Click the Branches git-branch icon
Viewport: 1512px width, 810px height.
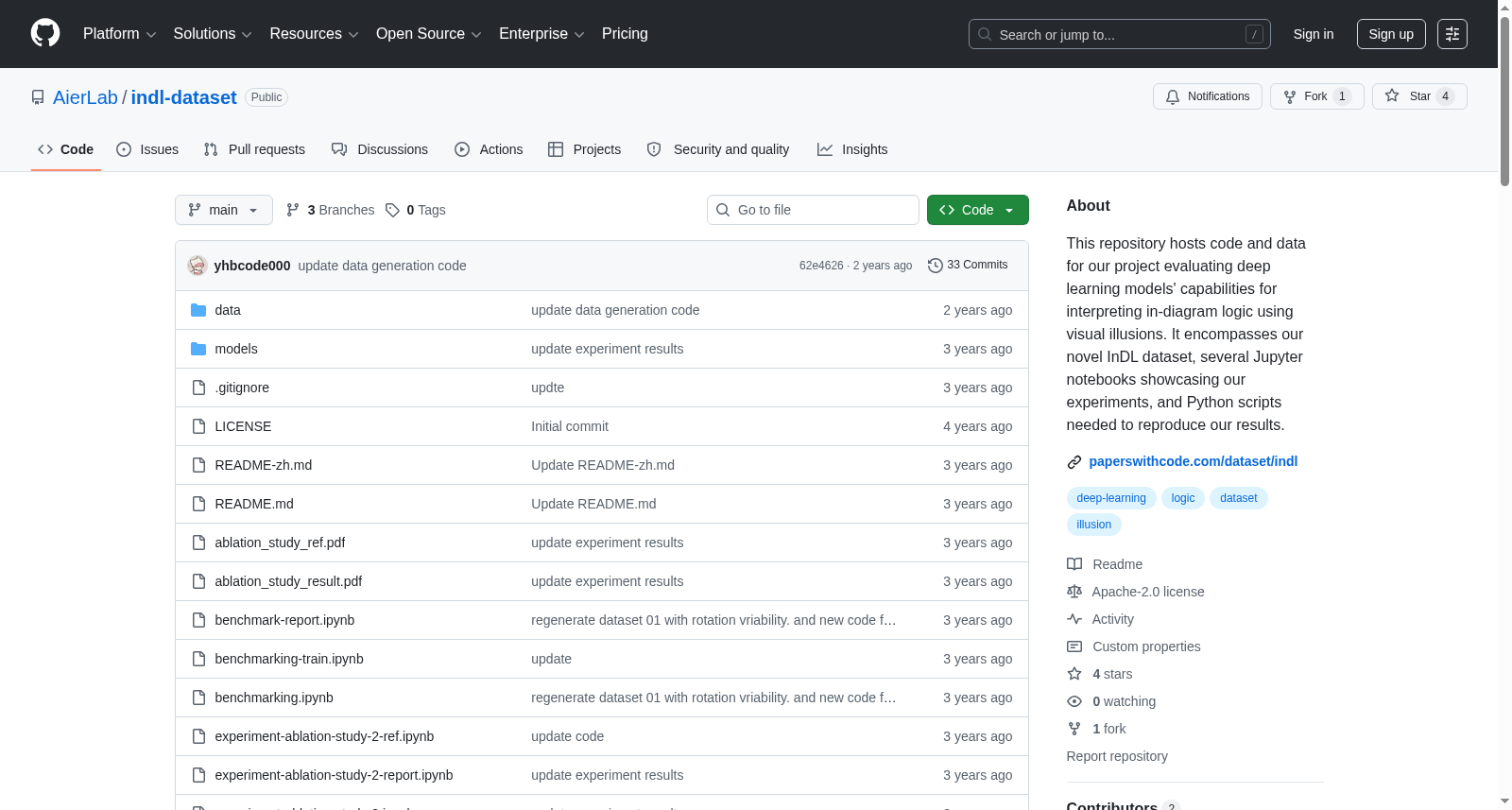(293, 210)
